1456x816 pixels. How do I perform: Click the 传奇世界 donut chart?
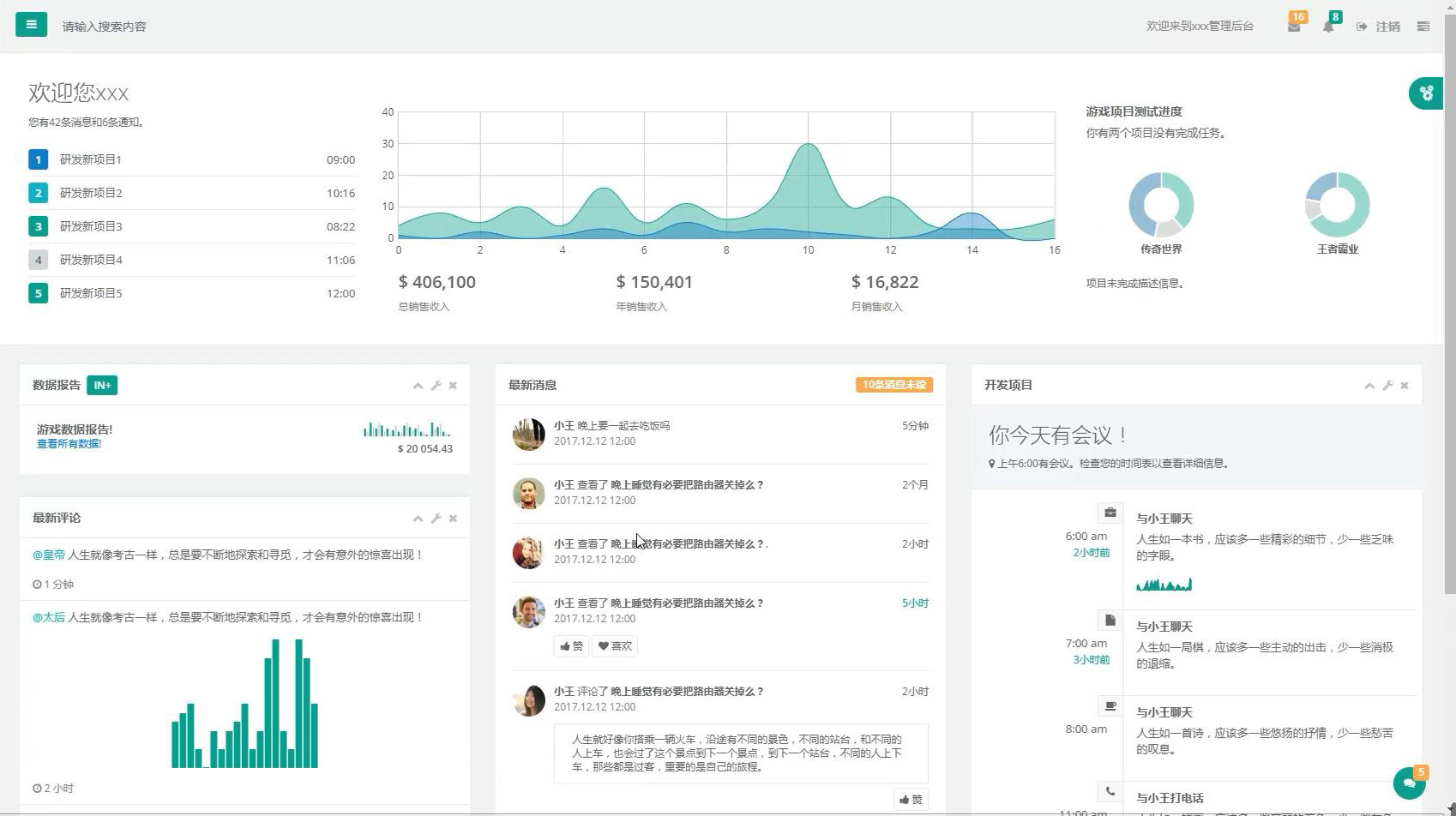[1161, 205]
